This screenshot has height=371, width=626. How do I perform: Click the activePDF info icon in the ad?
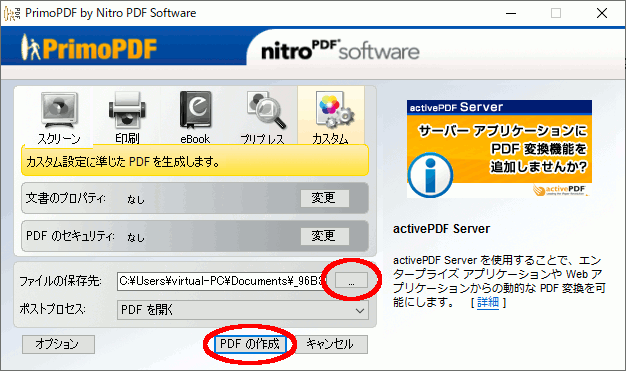tap(430, 175)
